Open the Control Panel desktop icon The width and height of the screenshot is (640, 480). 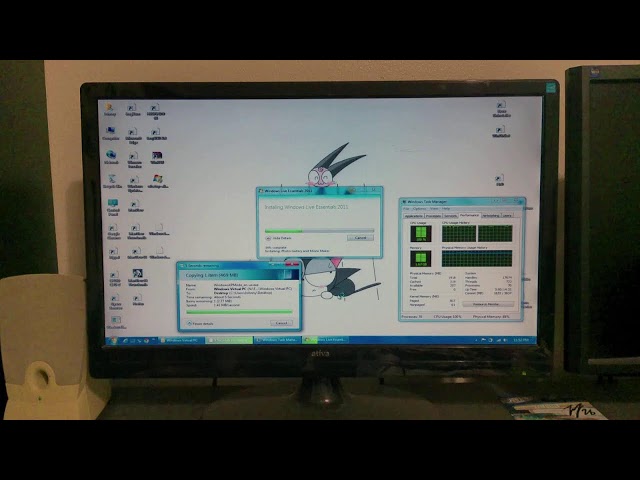(x=113, y=207)
